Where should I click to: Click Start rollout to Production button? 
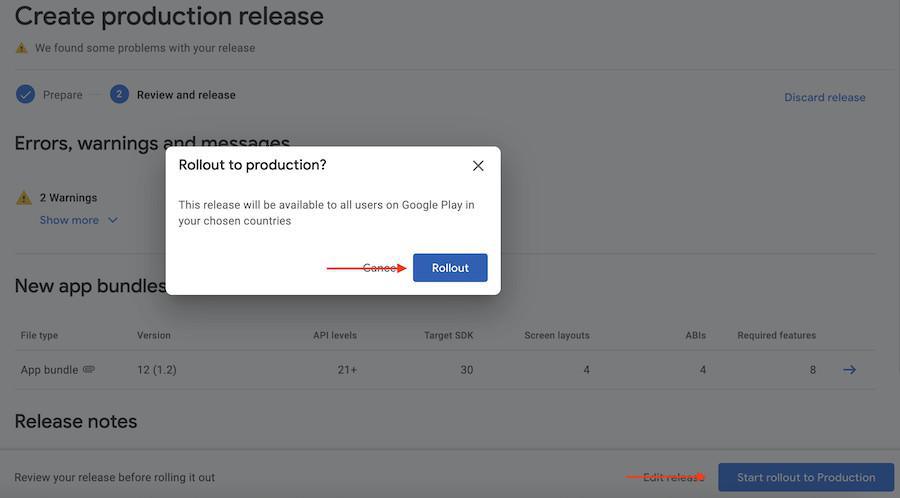(806, 477)
